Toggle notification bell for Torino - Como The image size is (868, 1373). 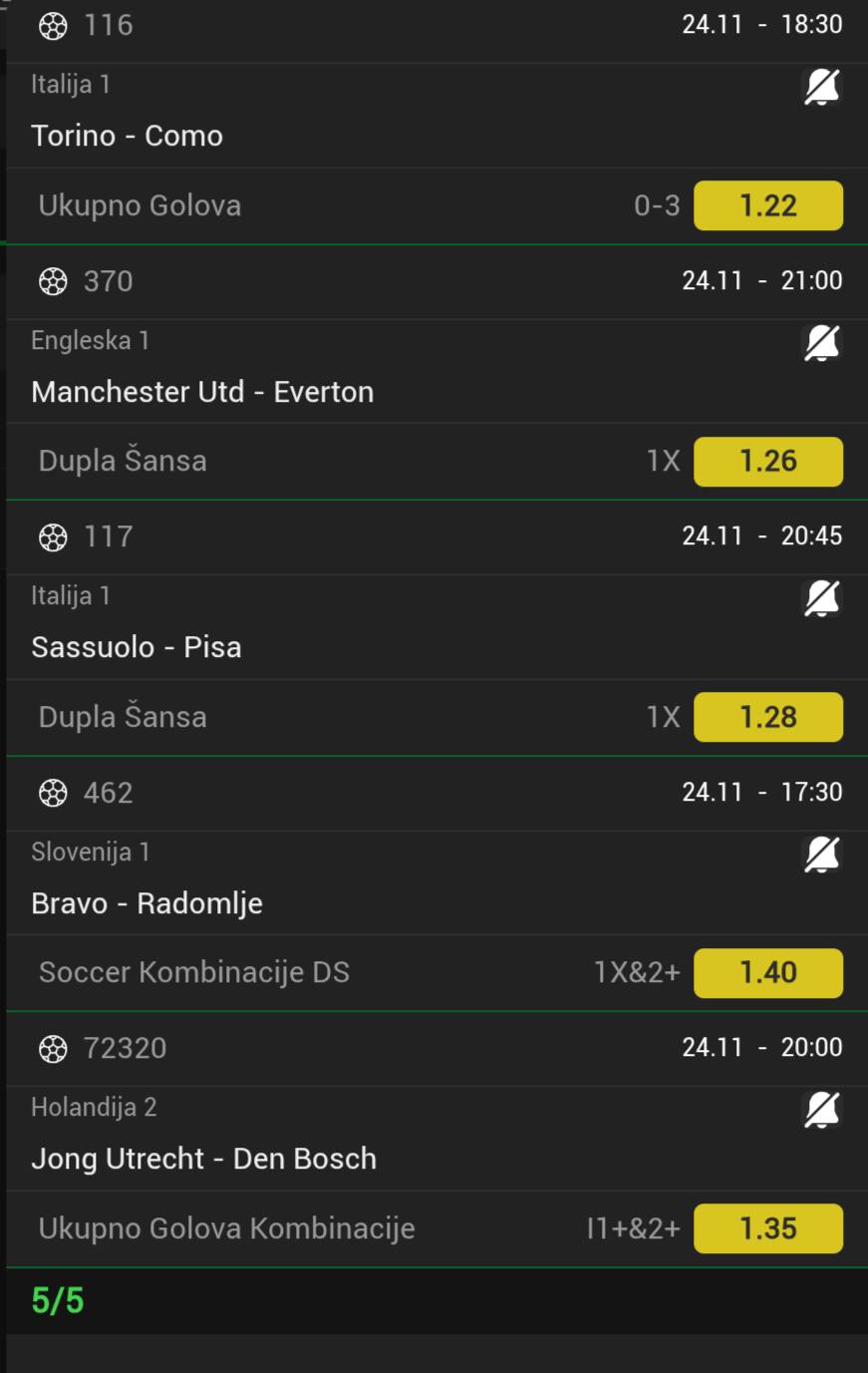coord(821,88)
